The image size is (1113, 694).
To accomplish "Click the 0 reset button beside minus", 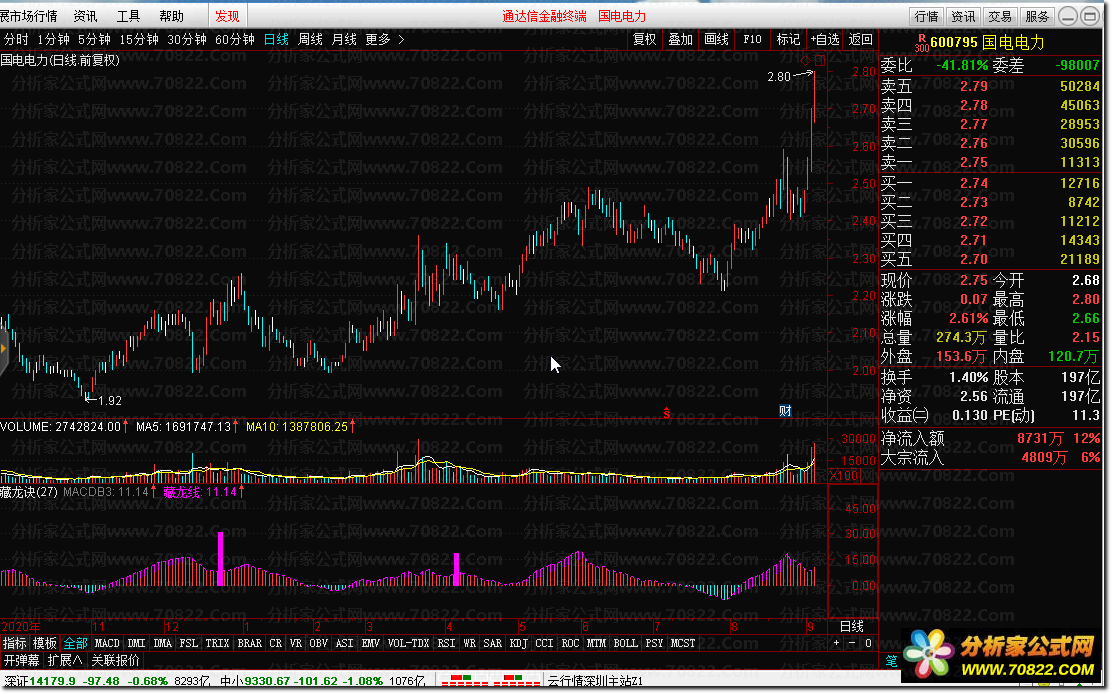I will (867, 644).
